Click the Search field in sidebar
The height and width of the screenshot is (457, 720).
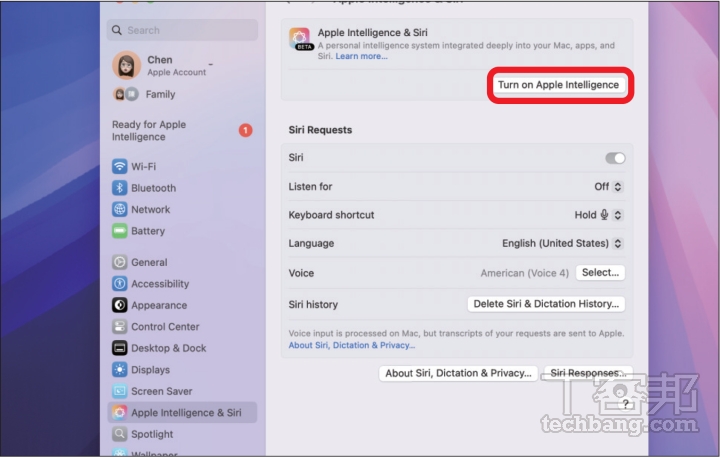click(x=182, y=30)
